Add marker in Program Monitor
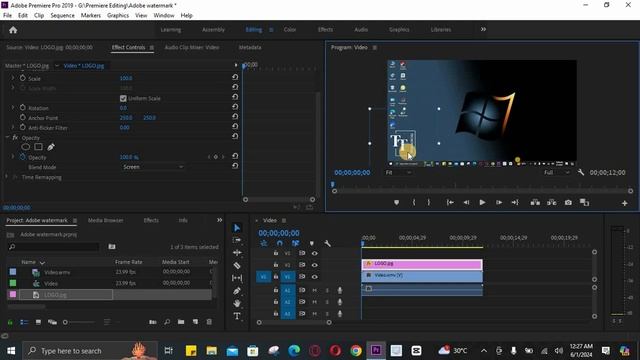640x360 pixels. tap(396, 202)
